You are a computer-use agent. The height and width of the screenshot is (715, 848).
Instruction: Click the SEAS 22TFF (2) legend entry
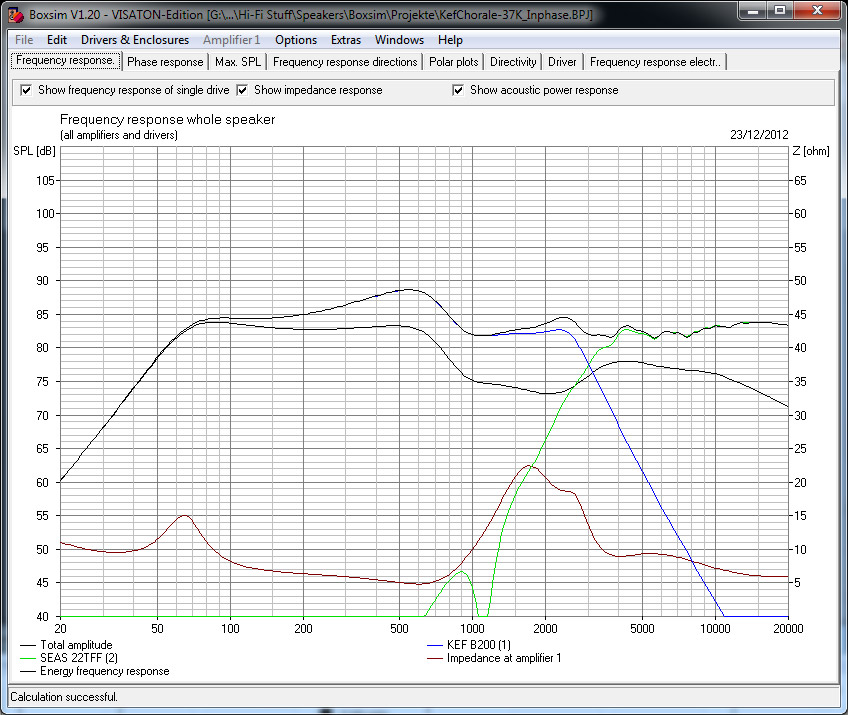tap(69, 658)
